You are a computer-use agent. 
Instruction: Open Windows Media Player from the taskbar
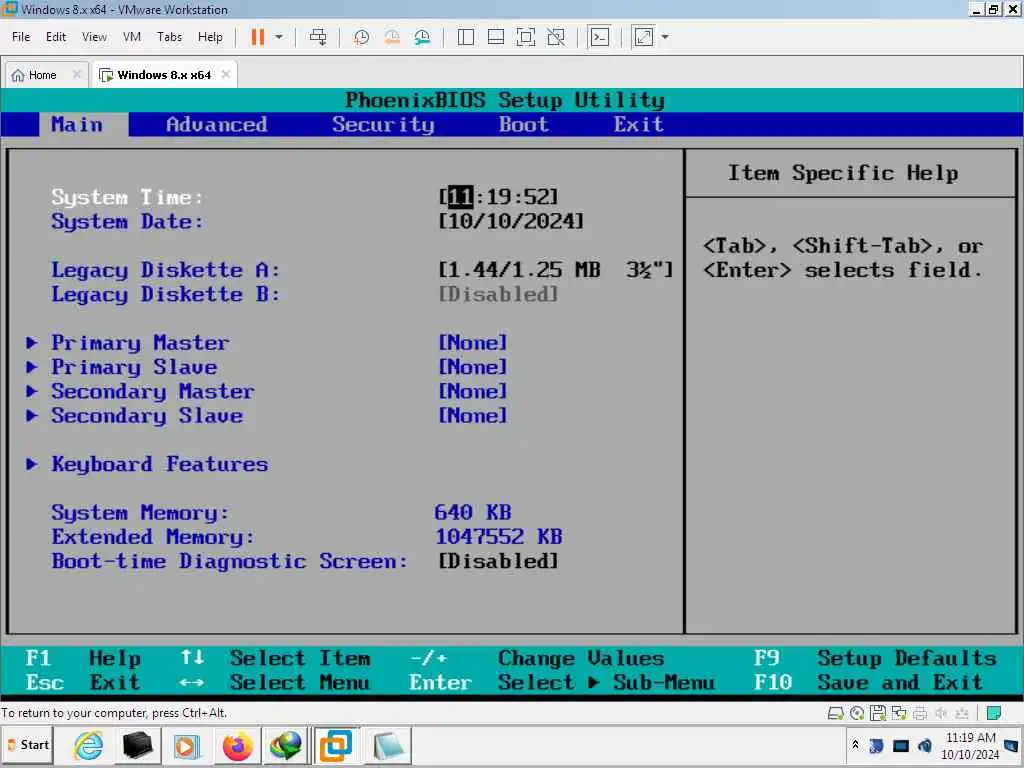click(x=187, y=746)
